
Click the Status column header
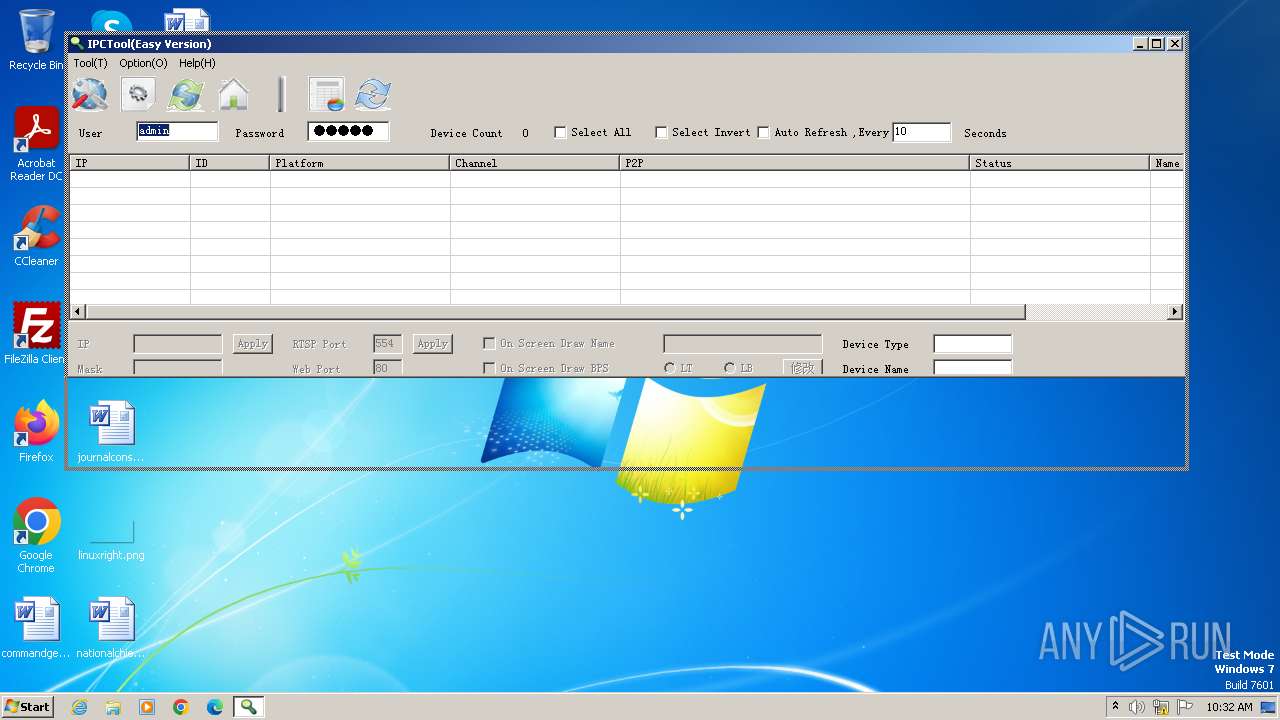pos(1060,163)
